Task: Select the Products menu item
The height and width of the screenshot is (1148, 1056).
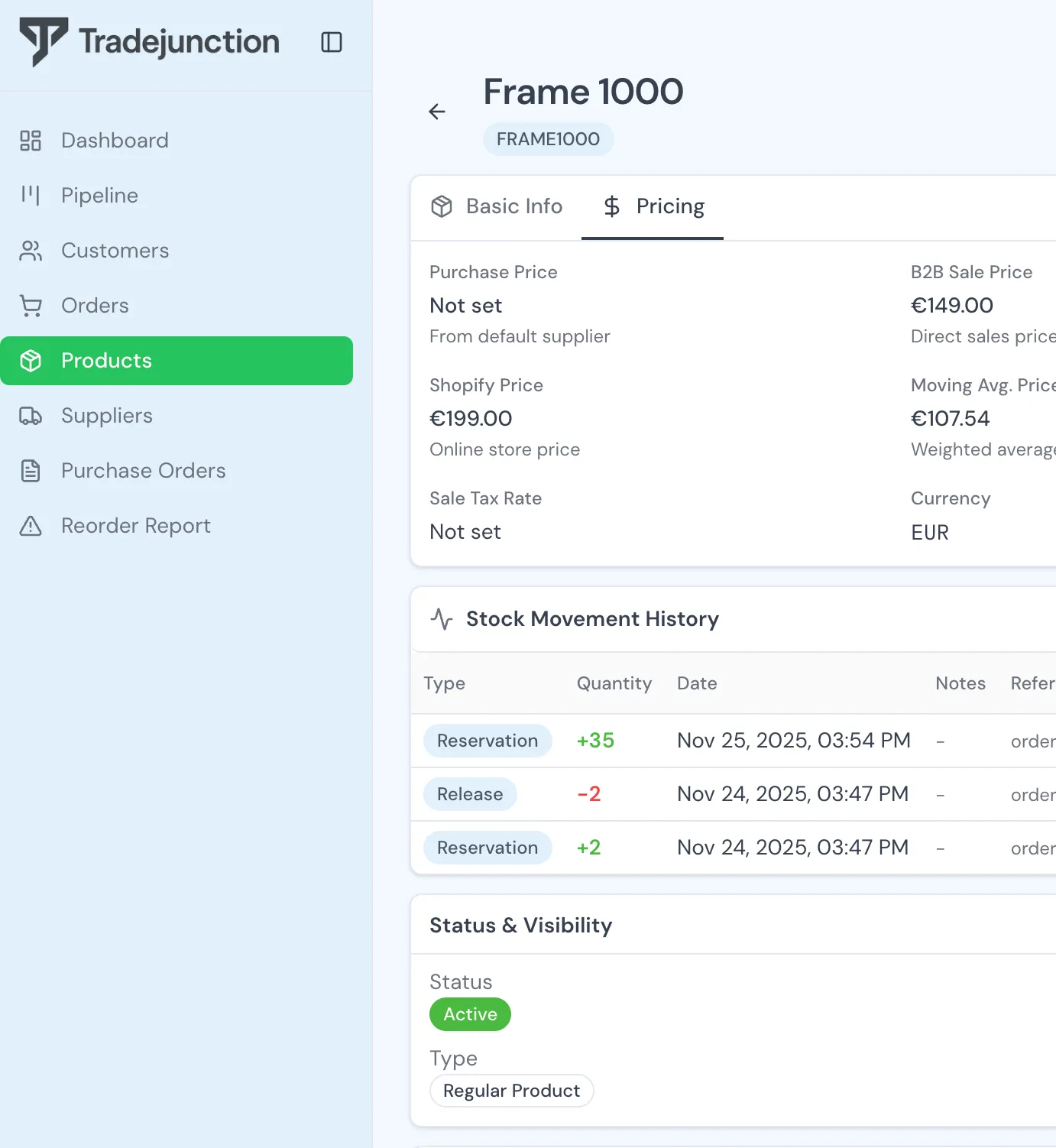Action: tap(177, 361)
